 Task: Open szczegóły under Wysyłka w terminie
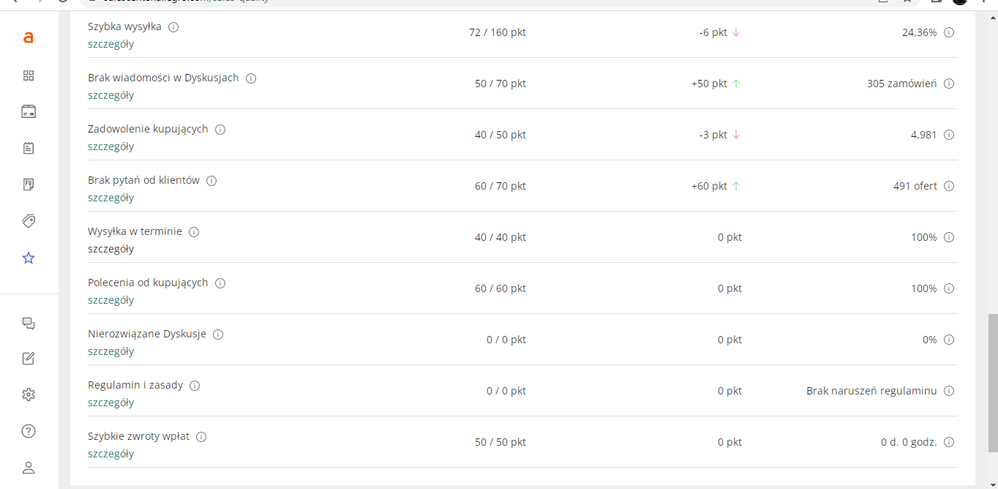(111, 249)
